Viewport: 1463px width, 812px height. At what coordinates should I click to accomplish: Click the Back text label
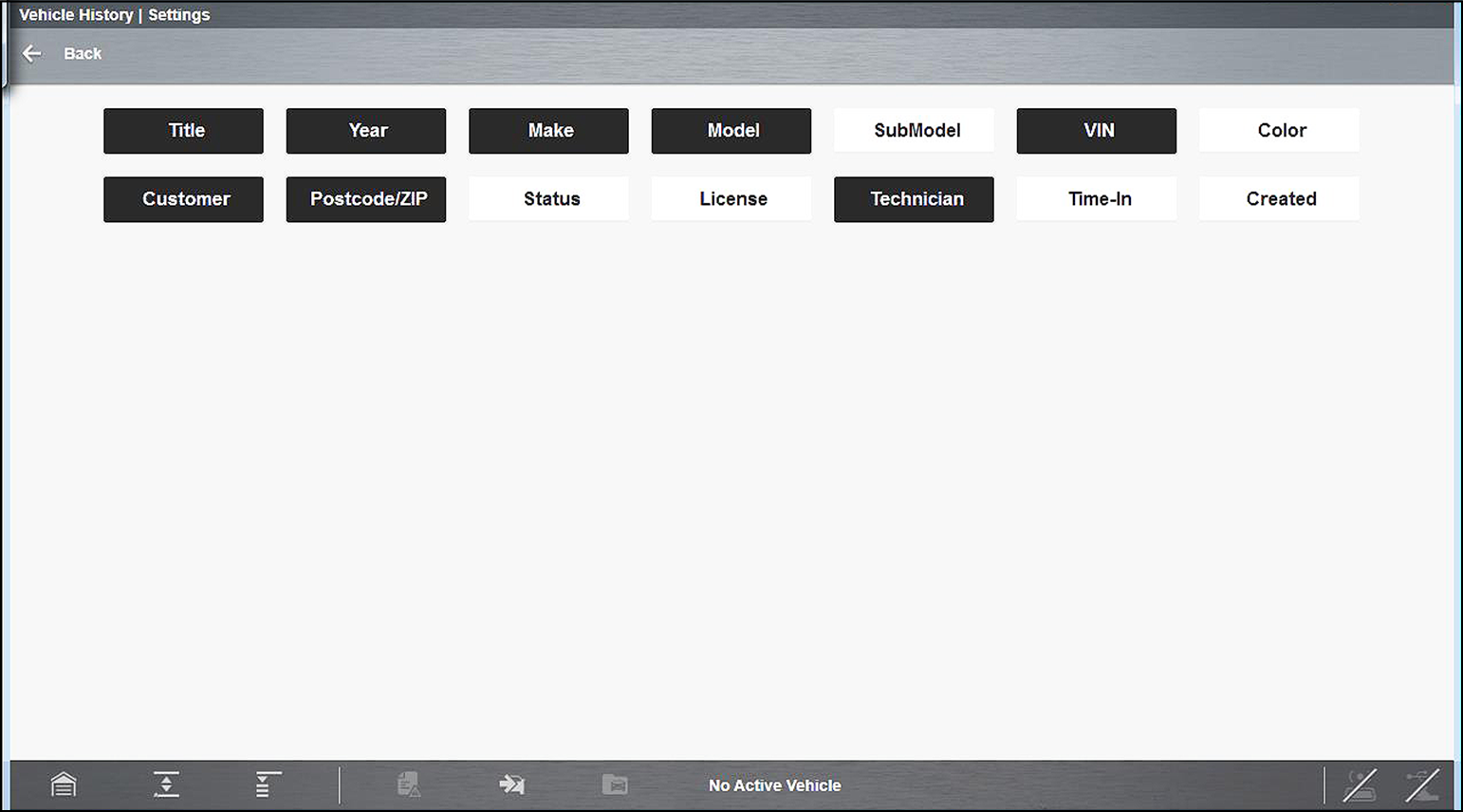pyautogui.click(x=83, y=54)
